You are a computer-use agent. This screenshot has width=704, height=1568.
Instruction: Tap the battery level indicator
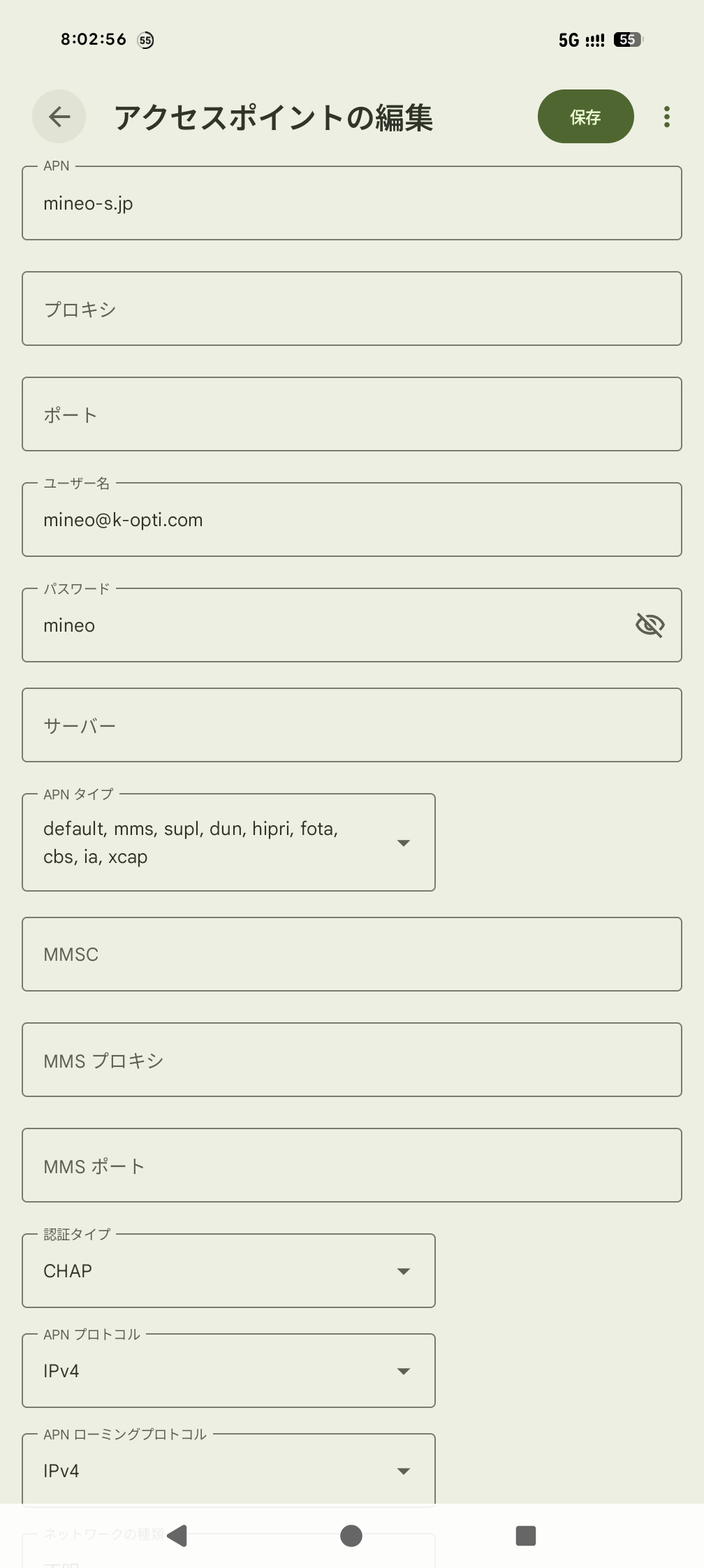(628, 40)
